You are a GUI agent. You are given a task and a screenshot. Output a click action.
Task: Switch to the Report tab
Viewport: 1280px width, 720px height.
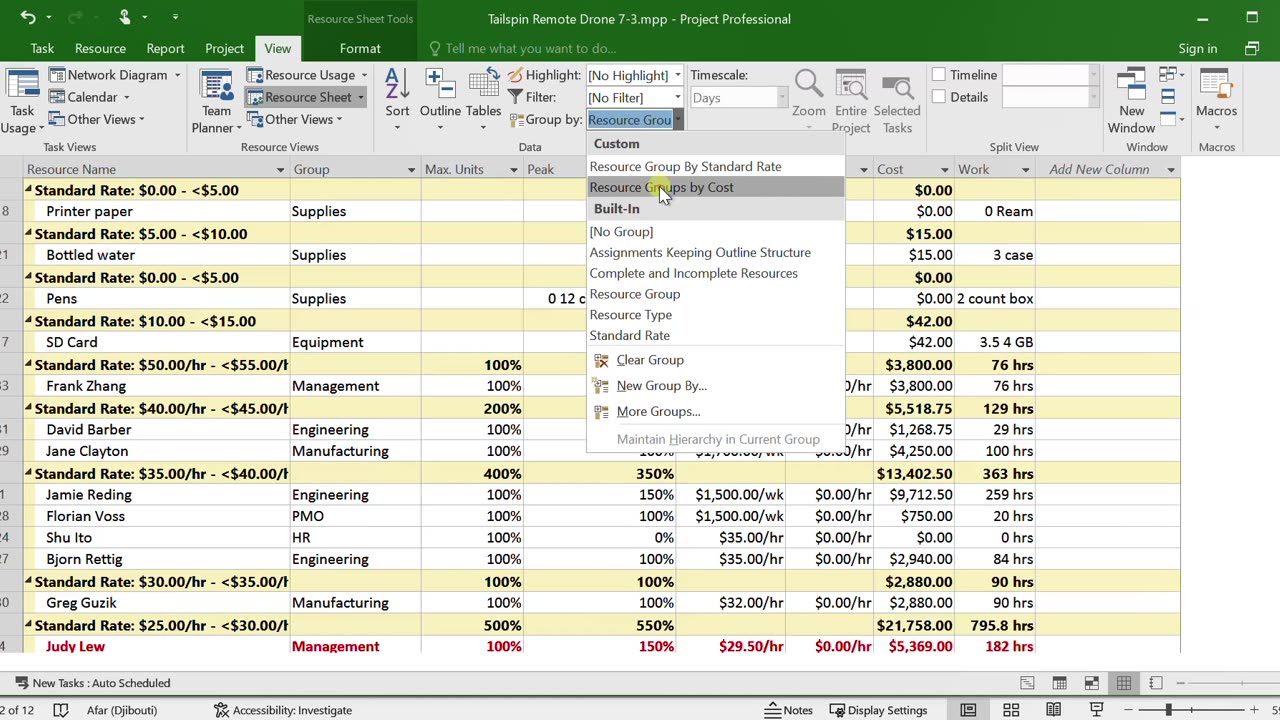[x=165, y=48]
